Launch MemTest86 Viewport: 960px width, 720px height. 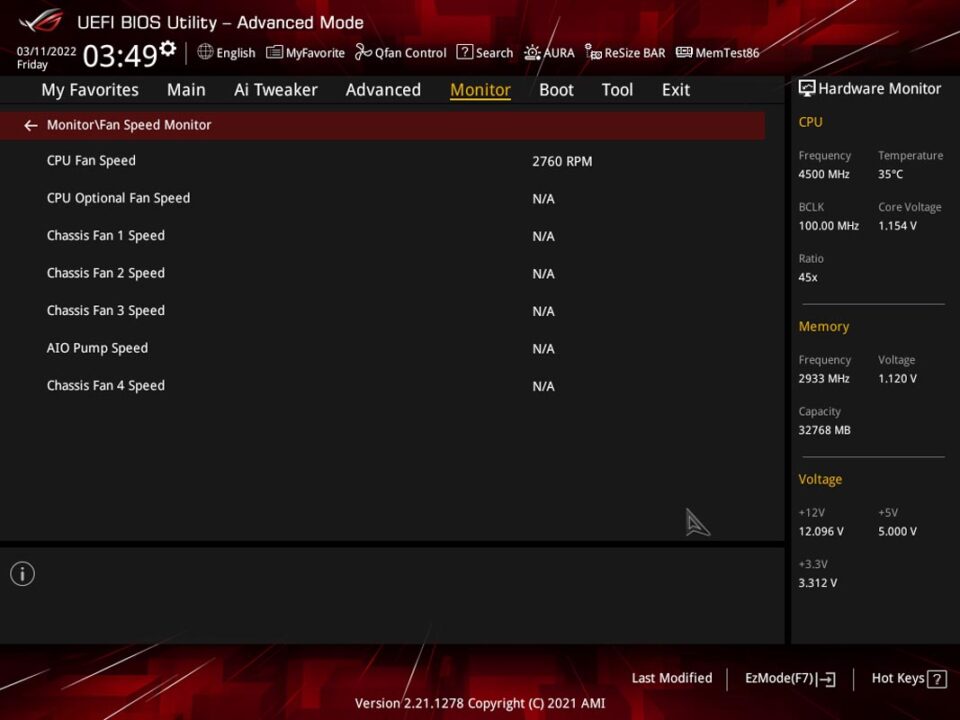(718, 53)
